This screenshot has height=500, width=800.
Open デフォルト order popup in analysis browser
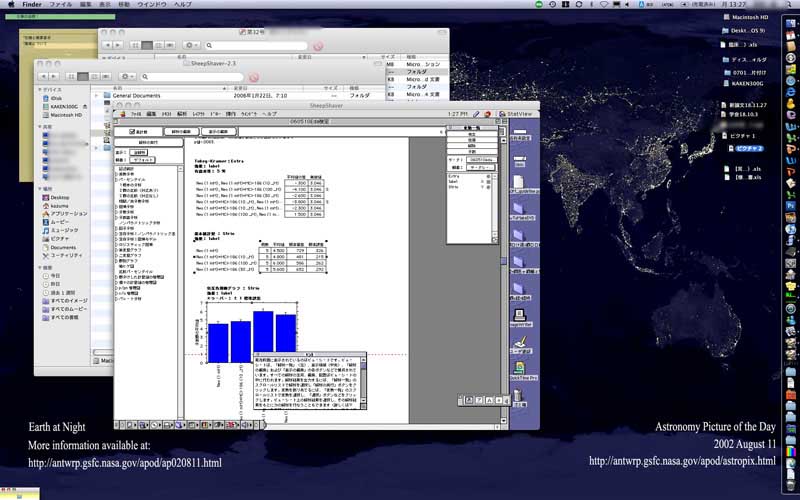pyautogui.click(x=142, y=160)
